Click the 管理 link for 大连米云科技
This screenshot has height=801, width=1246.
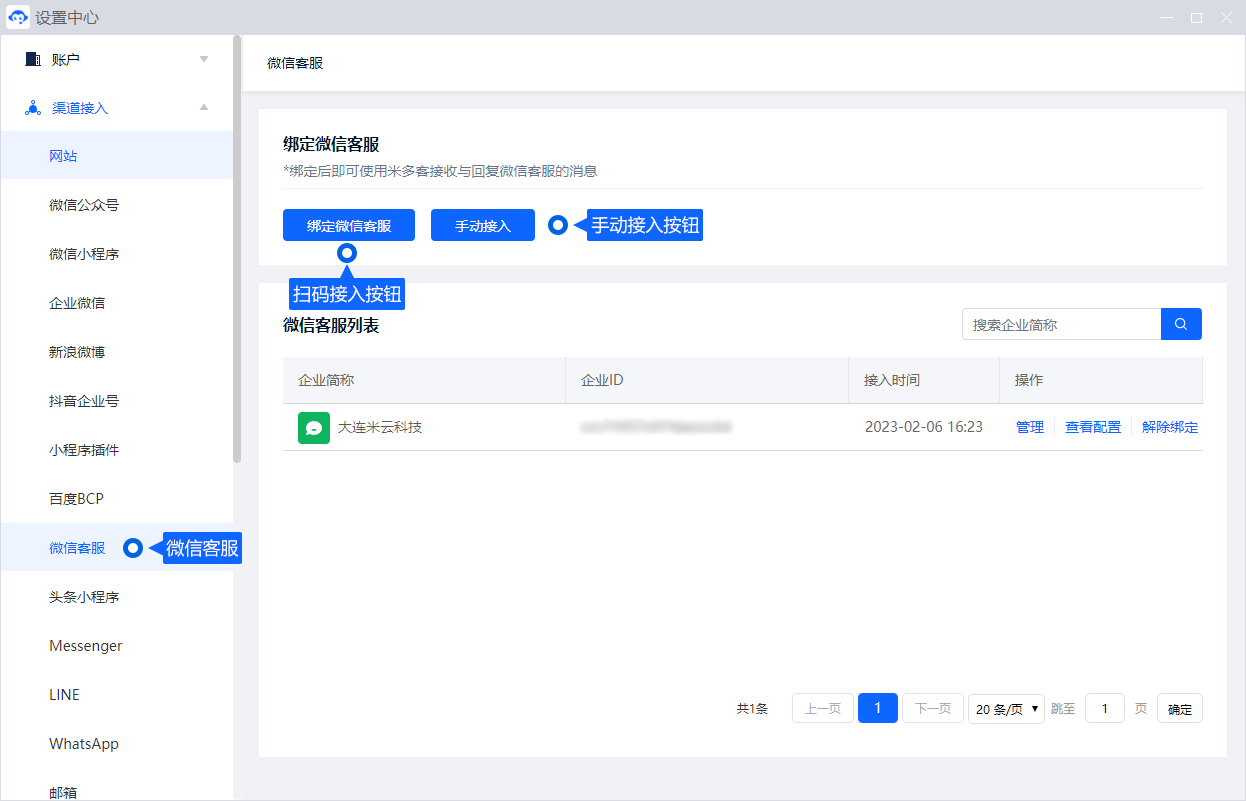(1029, 427)
